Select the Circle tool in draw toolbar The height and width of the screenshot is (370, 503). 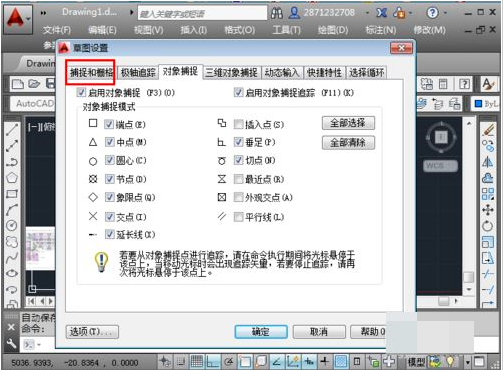[x=12, y=226]
